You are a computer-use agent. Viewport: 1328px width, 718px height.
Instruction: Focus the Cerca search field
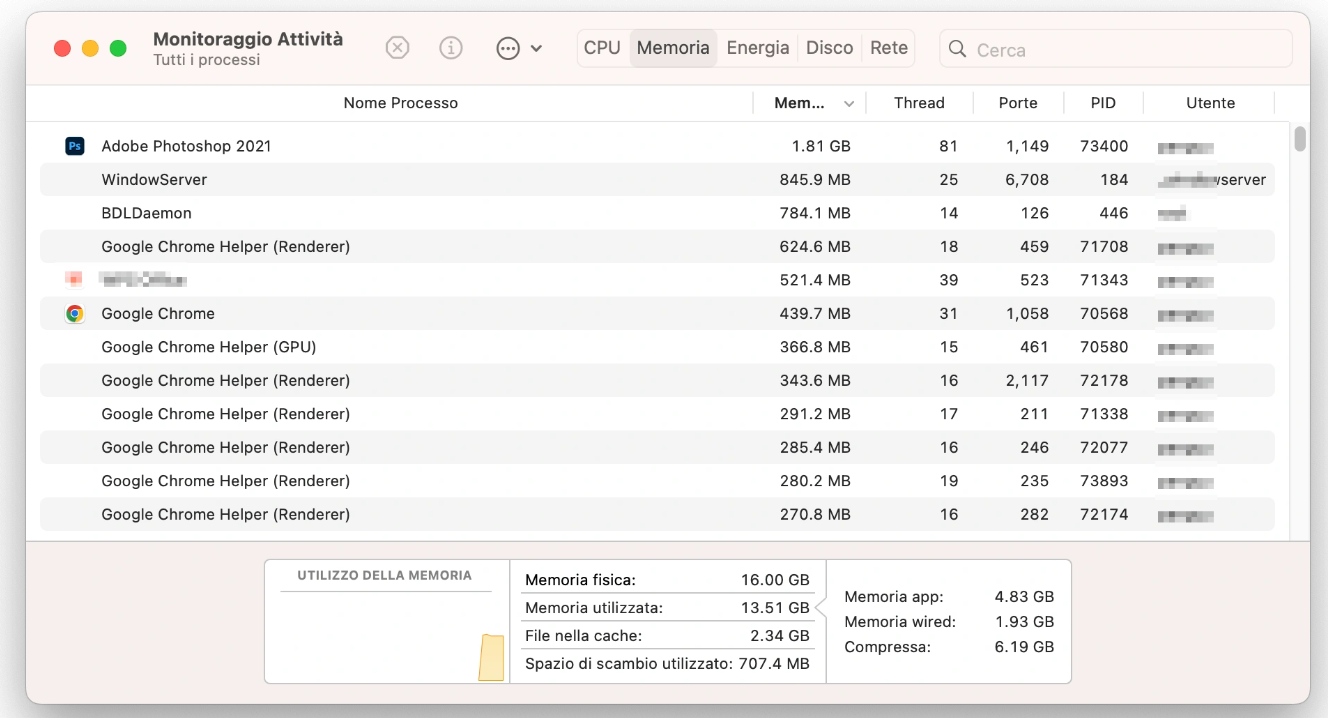coord(1116,49)
